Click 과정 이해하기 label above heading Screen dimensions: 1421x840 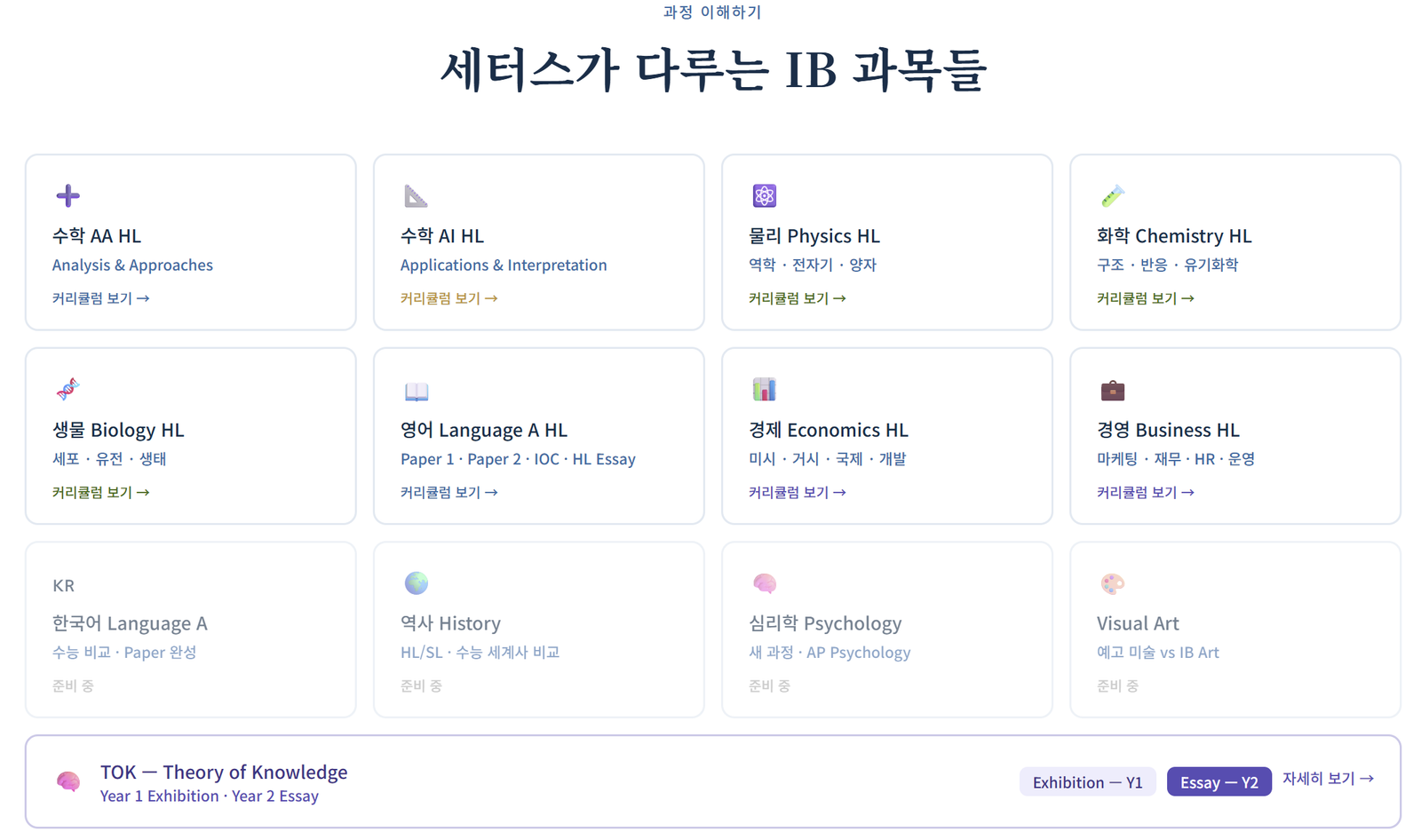coord(712,12)
